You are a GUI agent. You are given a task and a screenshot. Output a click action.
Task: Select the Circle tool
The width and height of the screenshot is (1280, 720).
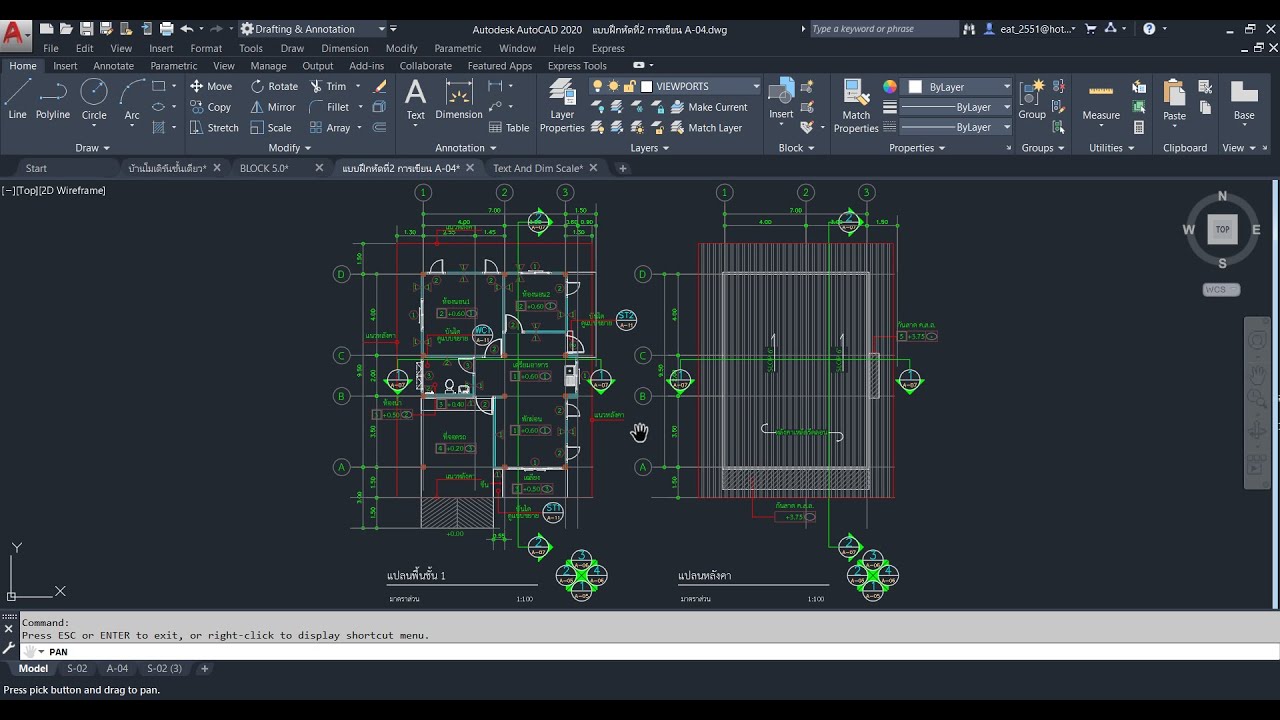(94, 100)
